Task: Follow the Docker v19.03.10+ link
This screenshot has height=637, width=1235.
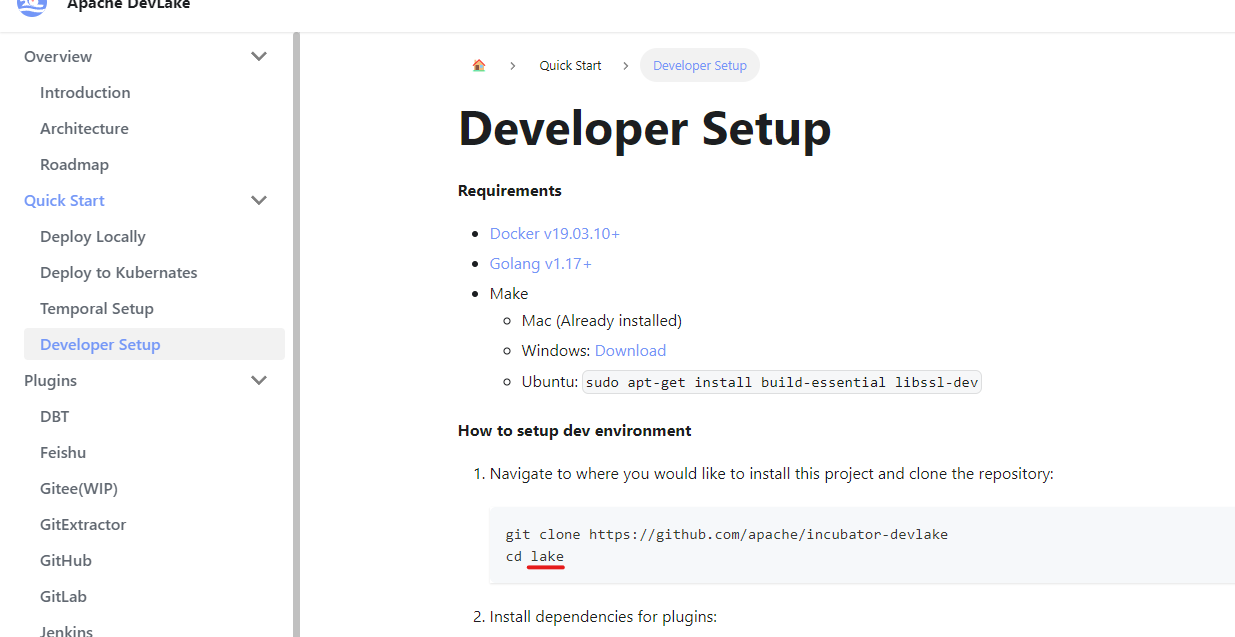Action: point(554,234)
